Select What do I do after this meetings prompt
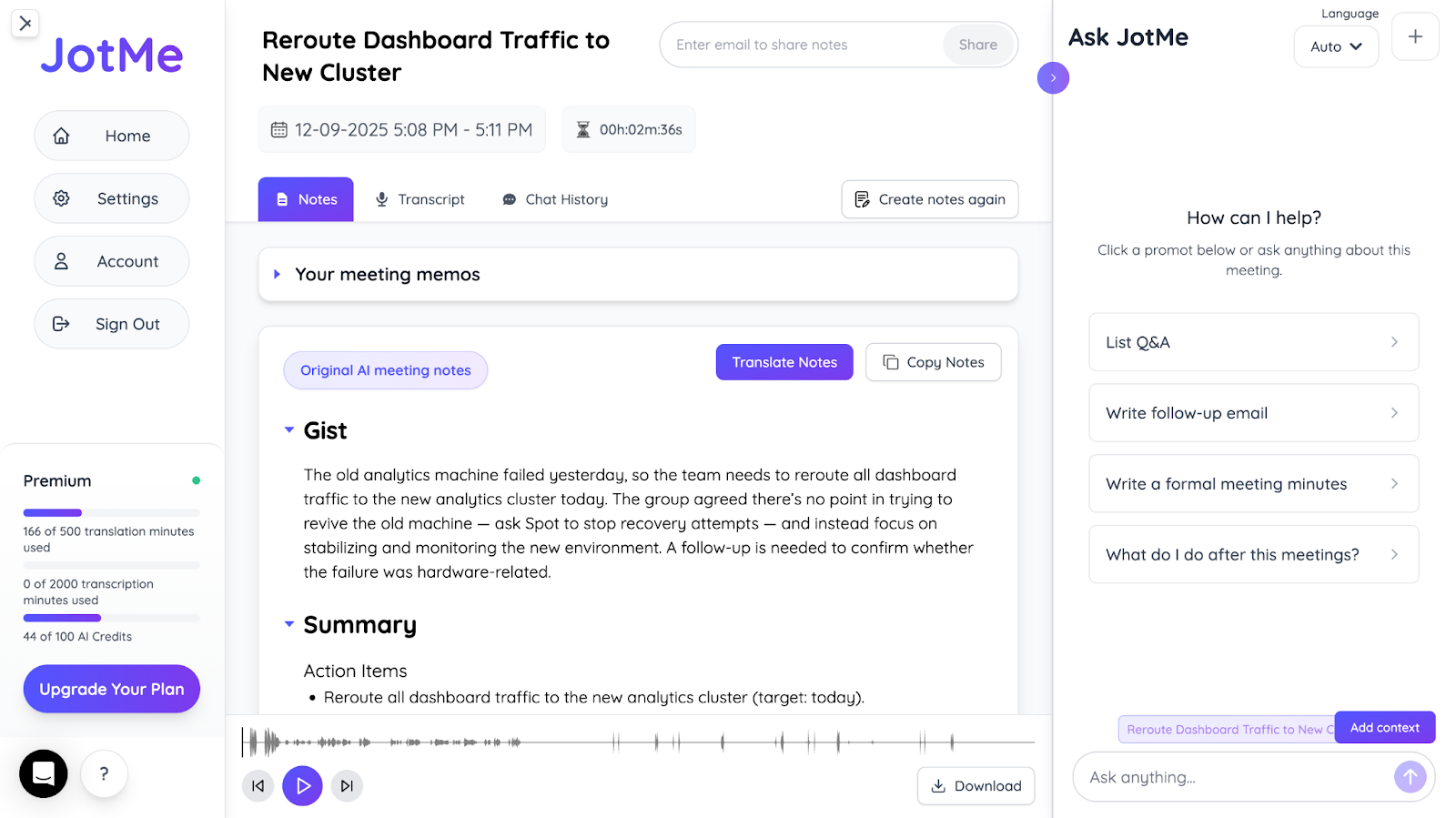Image resolution: width=1456 pixels, height=818 pixels. 1254,554
